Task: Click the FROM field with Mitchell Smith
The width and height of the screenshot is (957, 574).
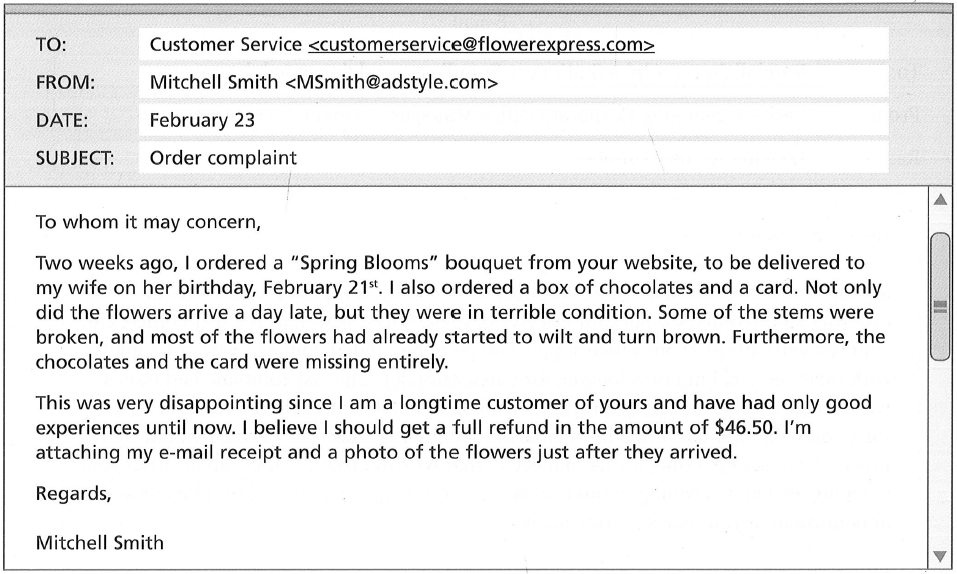Action: [x=513, y=82]
